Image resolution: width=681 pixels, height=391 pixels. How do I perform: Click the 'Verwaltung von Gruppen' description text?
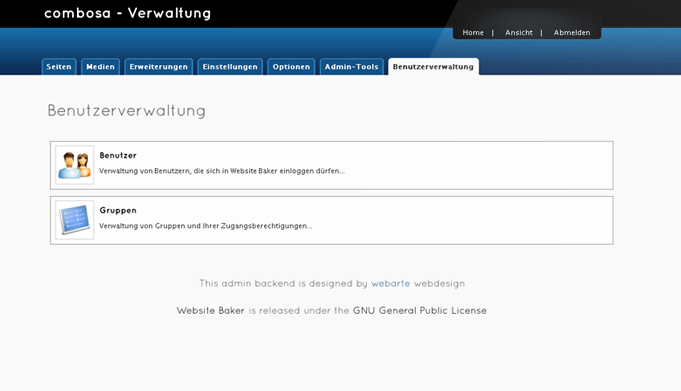(x=206, y=226)
